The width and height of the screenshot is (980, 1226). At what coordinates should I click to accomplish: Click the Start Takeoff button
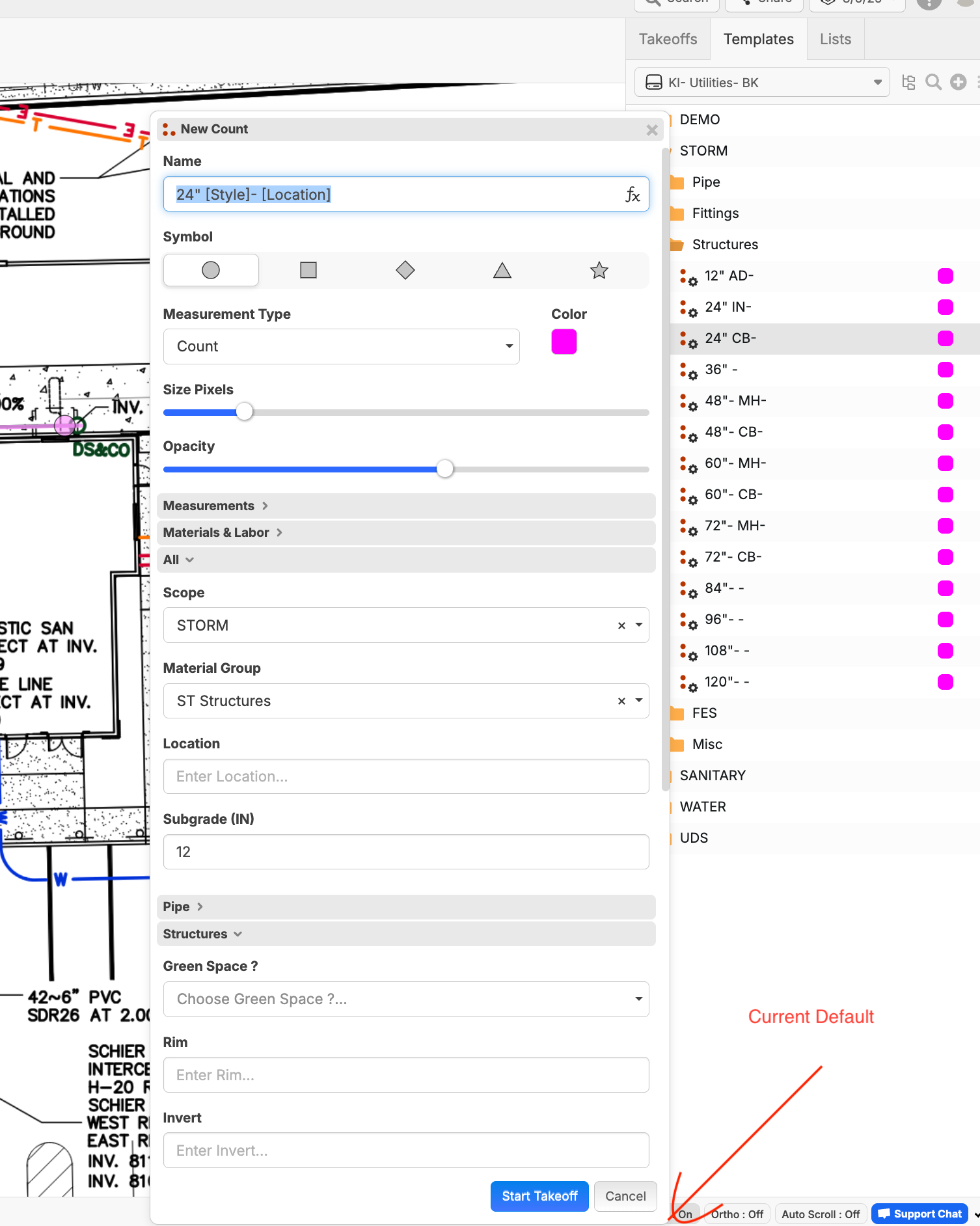point(539,1196)
